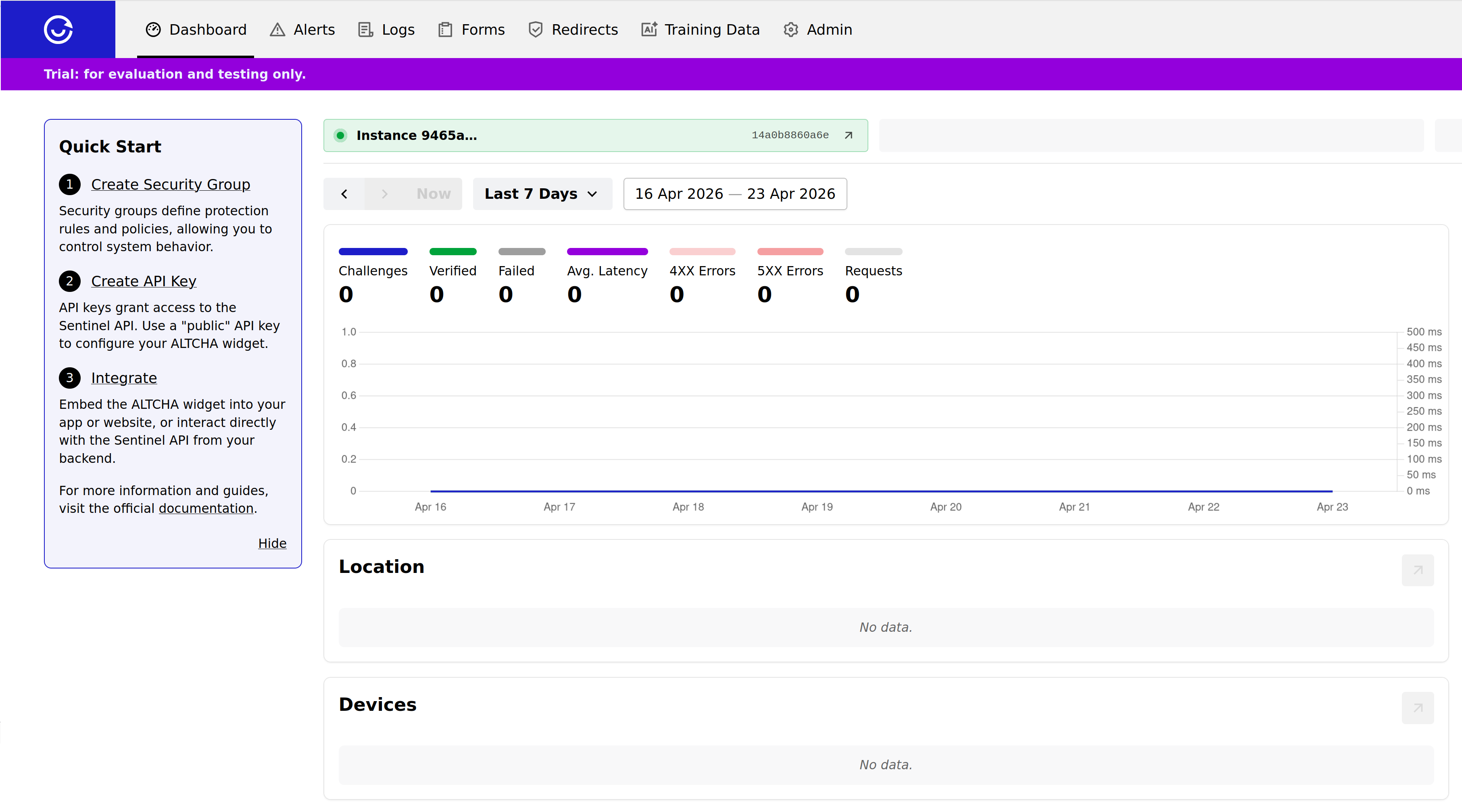This screenshot has height=812, width=1462.
Task: Open the Admin settings tab
Action: click(818, 29)
